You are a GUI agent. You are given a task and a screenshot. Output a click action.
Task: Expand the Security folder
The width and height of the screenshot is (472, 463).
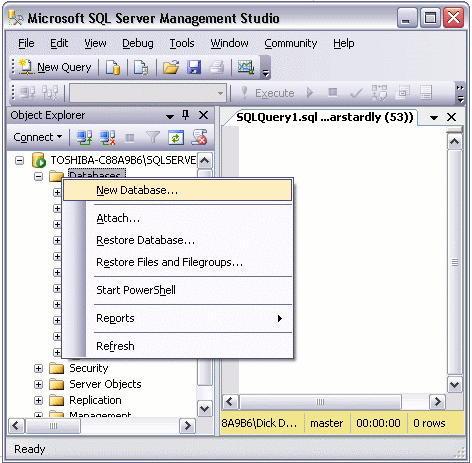[39, 368]
